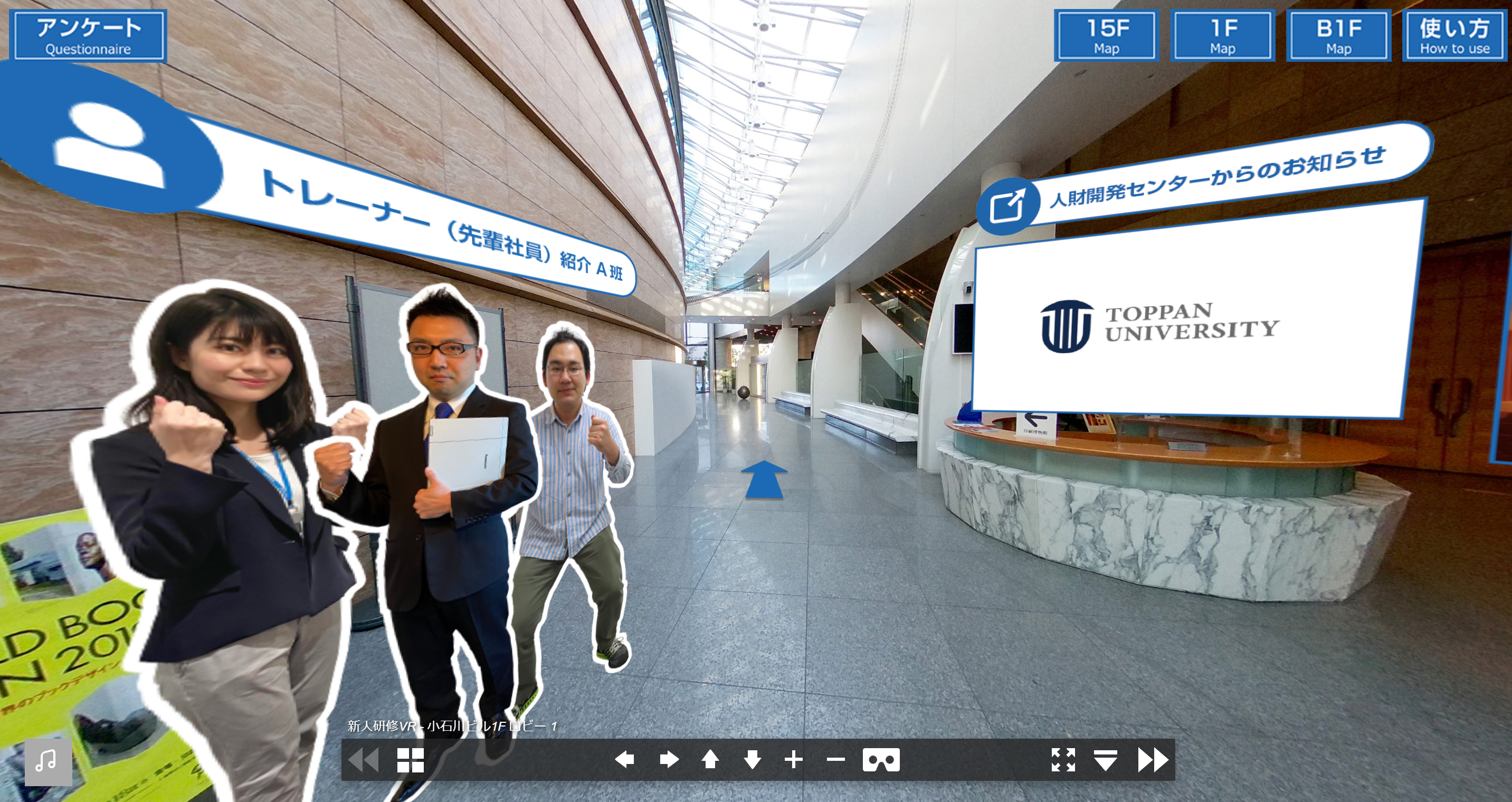Viewport: 1512px width, 802px height.
Task: Open the How to use guide
Action: pyautogui.click(x=1454, y=35)
